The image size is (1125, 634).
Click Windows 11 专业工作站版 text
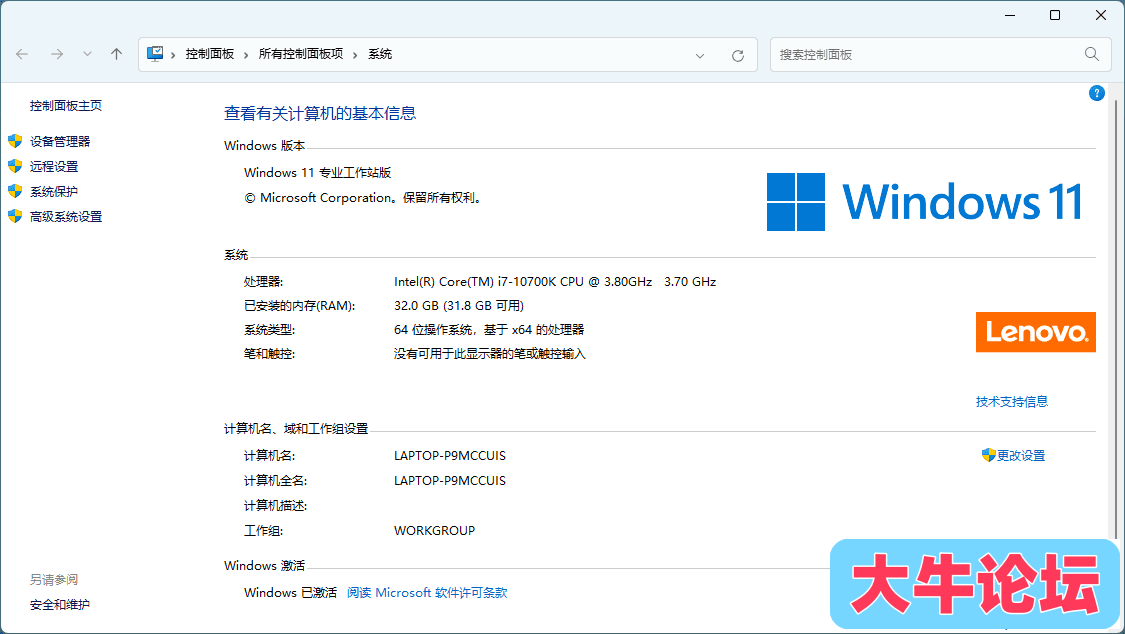pos(317,173)
